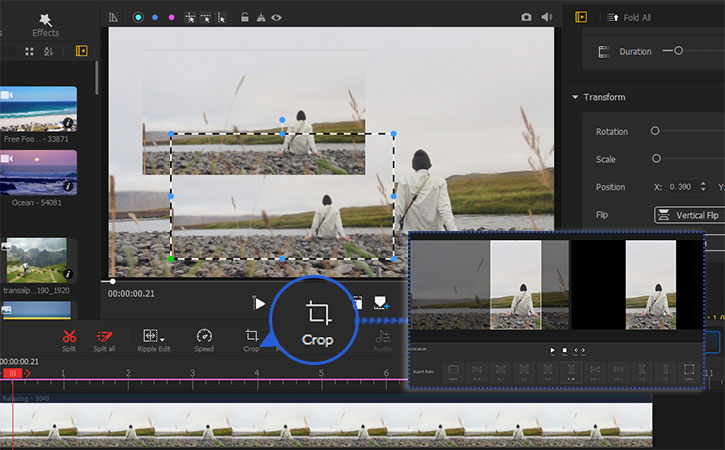This screenshot has height=450, width=725.
Task: Switch to the Effects tab
Action: pos(46,32)
